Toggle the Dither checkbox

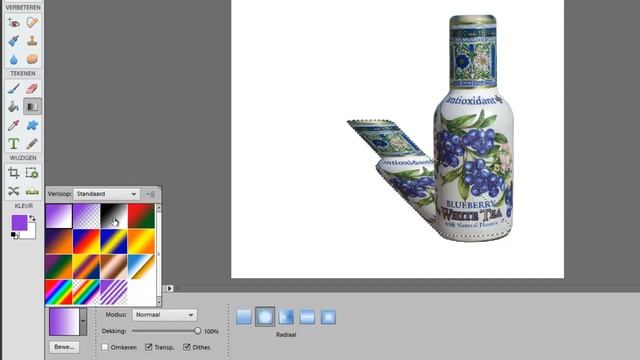187,347
